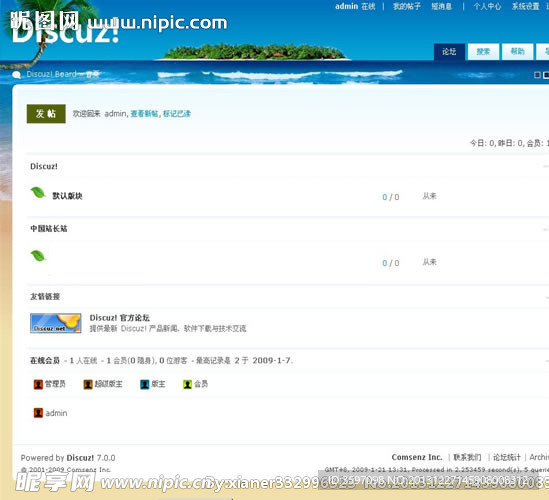Click the green 会员 group icon
Image resolution: width=549 pixels, height=500 pixels.
tap(187, 384)
